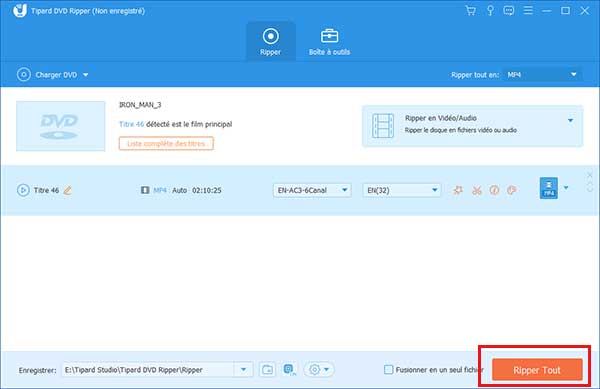Open the EN(32) subtitle dropdown
The width and height of the screenshot is (600, 389).
(401, 190)
